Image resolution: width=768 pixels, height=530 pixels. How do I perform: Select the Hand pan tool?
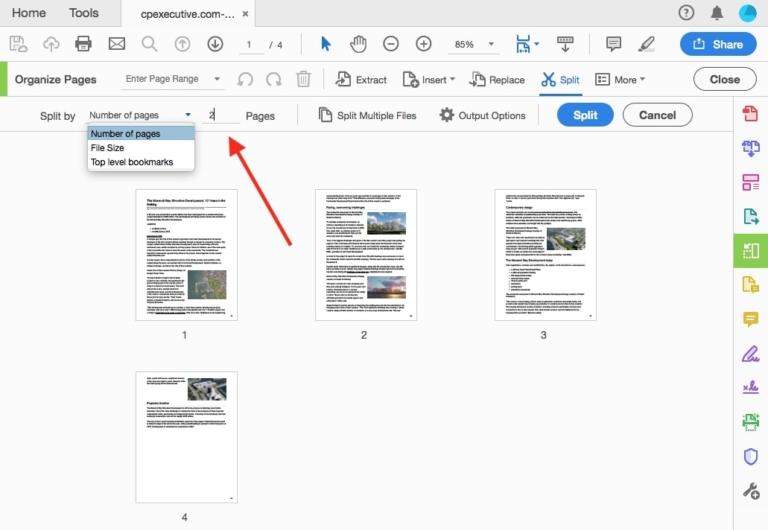(x=358, y=44)
